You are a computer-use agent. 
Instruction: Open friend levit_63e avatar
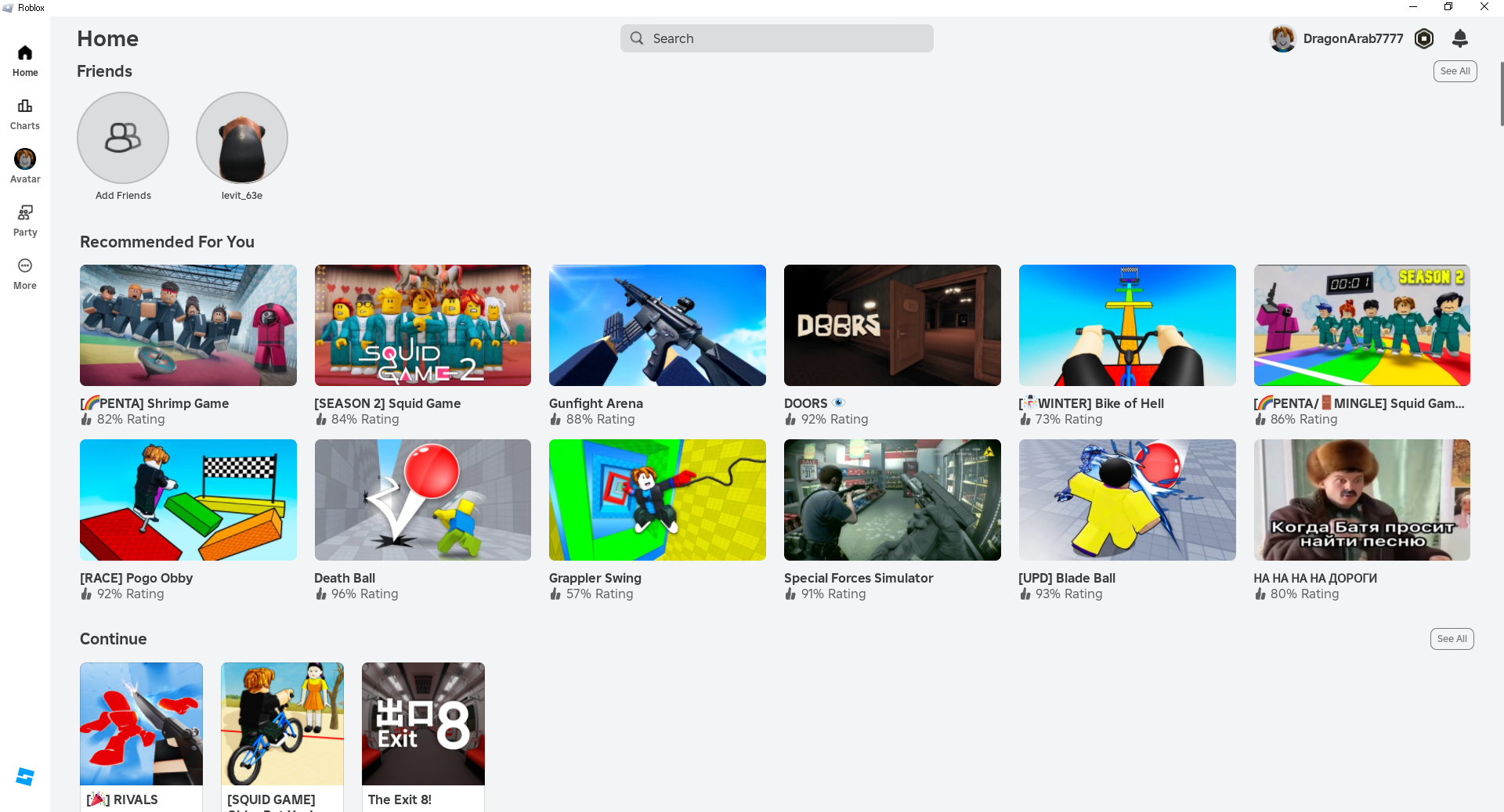[242, 138]
